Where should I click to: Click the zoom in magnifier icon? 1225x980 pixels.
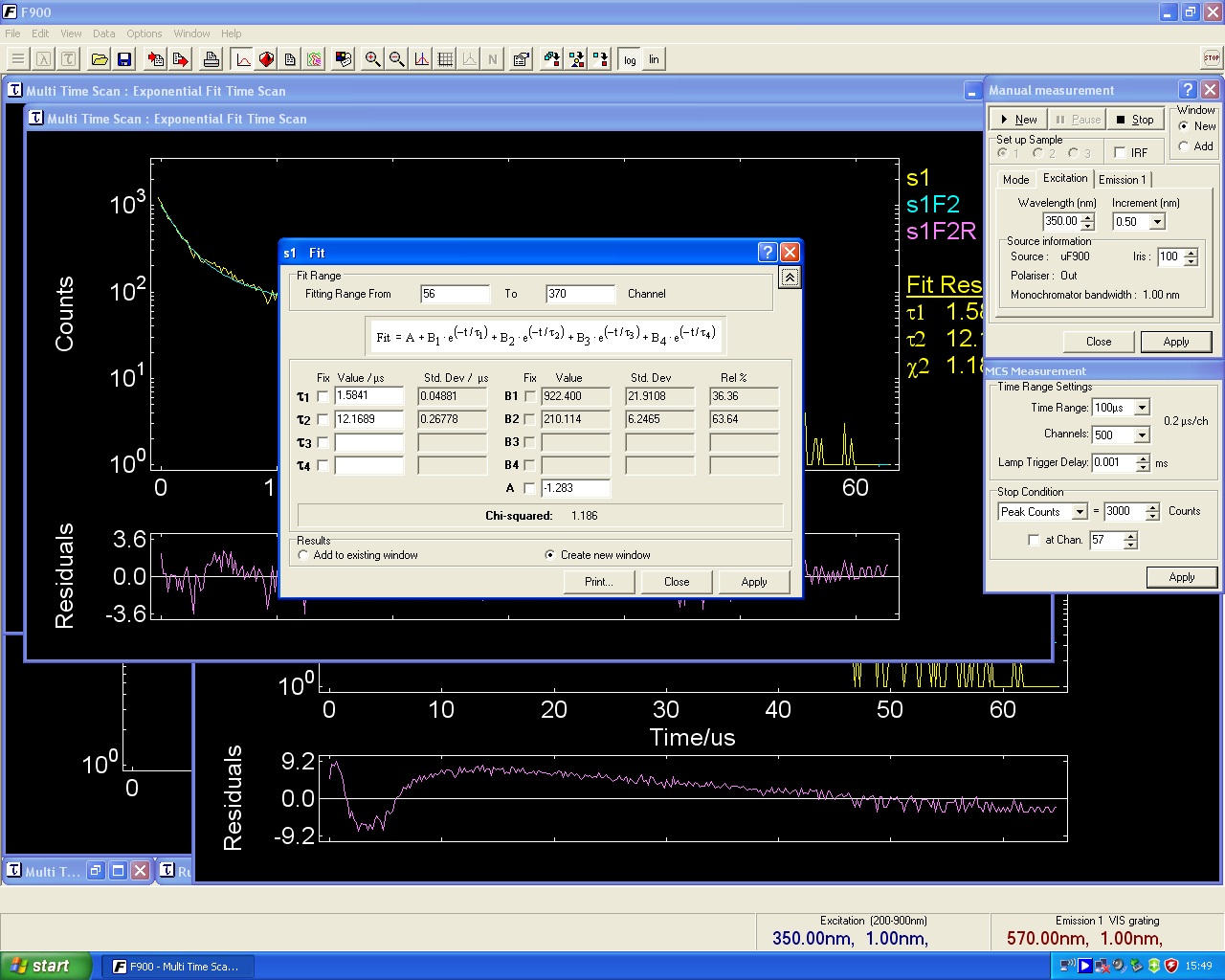[373, 59]
